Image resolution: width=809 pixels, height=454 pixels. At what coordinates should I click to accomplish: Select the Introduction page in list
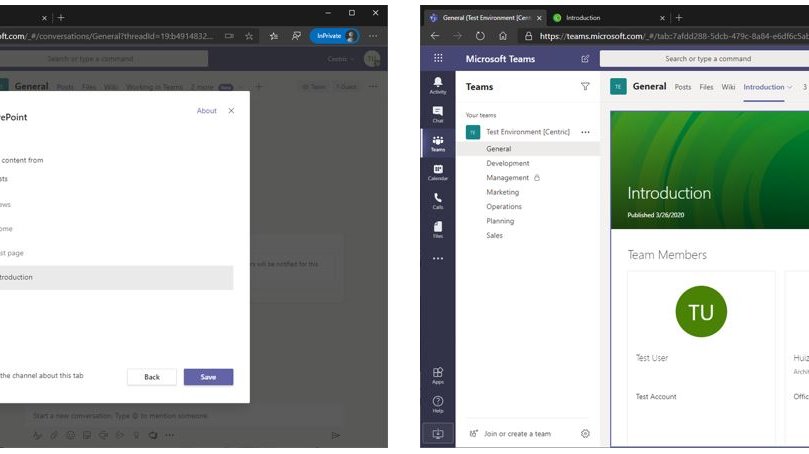[x=115, y=278]
